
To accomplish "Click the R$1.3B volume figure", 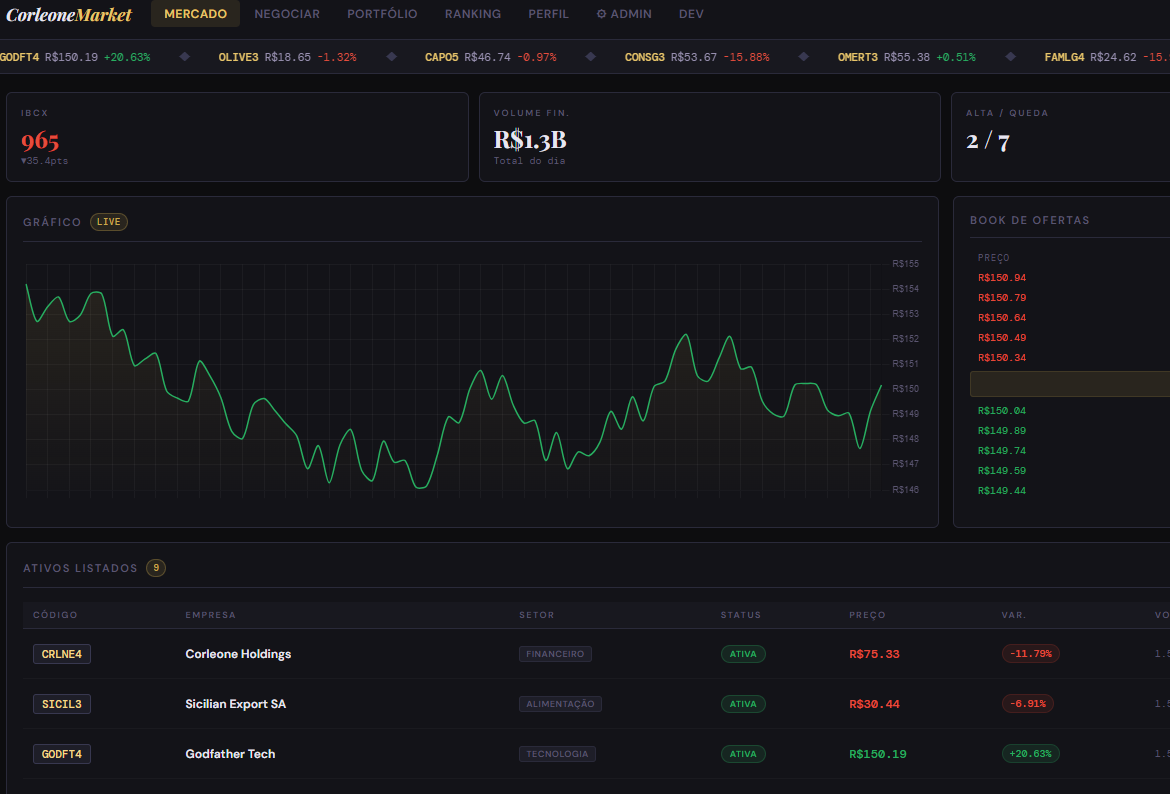I will [530, 140].
